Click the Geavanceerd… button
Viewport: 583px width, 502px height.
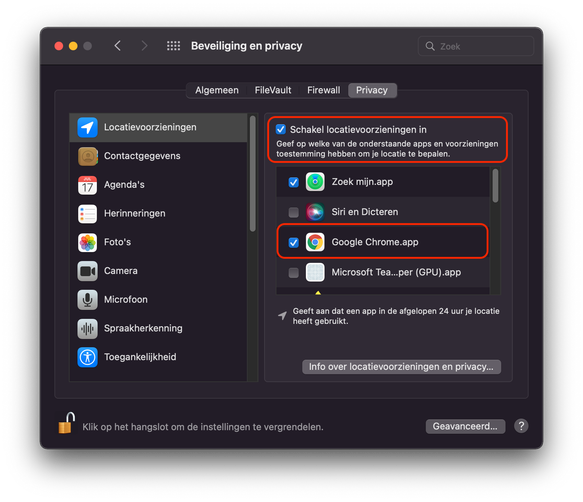coord(465,427)
